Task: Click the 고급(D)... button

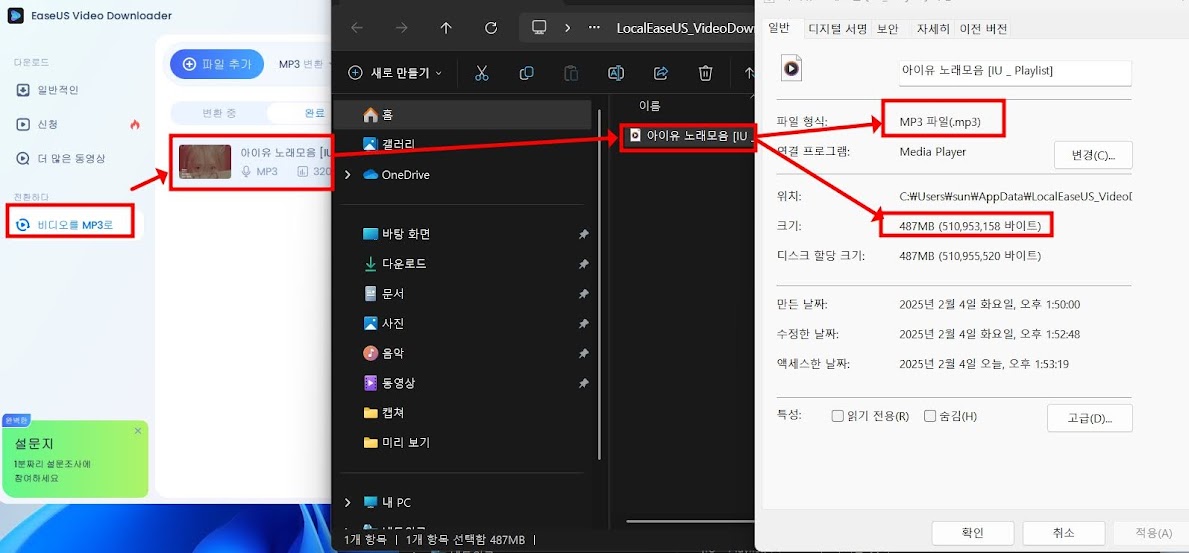Action: click(1090, 418)
